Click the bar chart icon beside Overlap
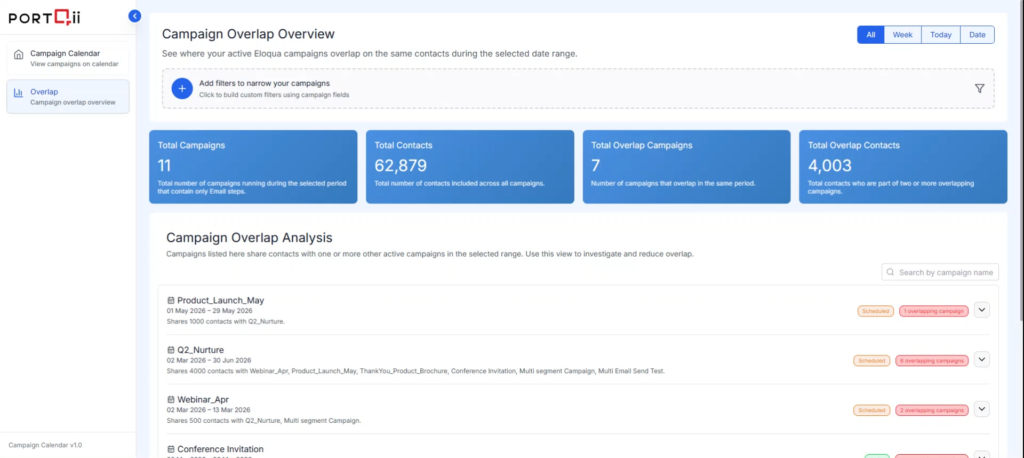The image size is (1024, 458). click(18, 93)
